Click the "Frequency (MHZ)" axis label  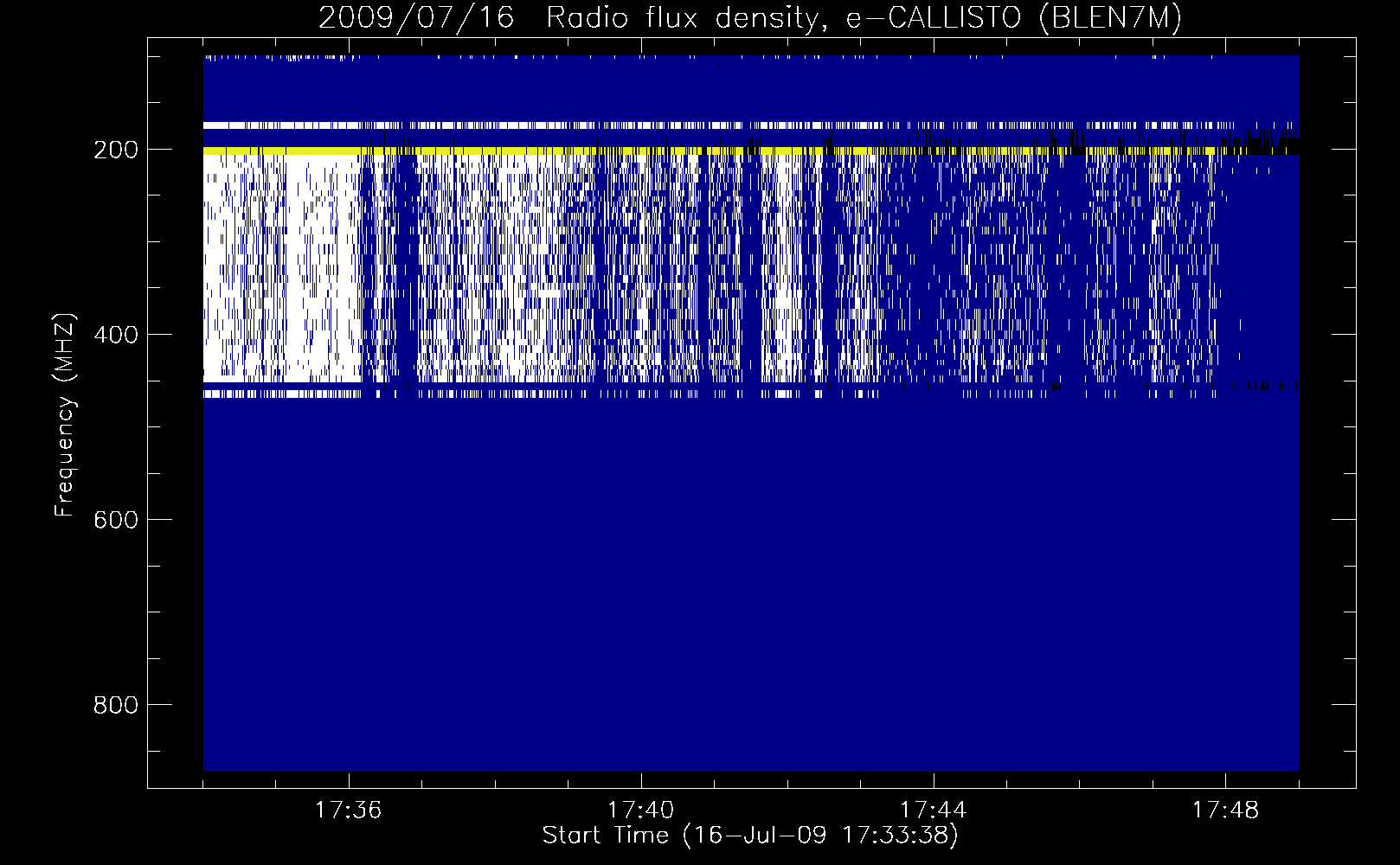[x=65, y=414]
